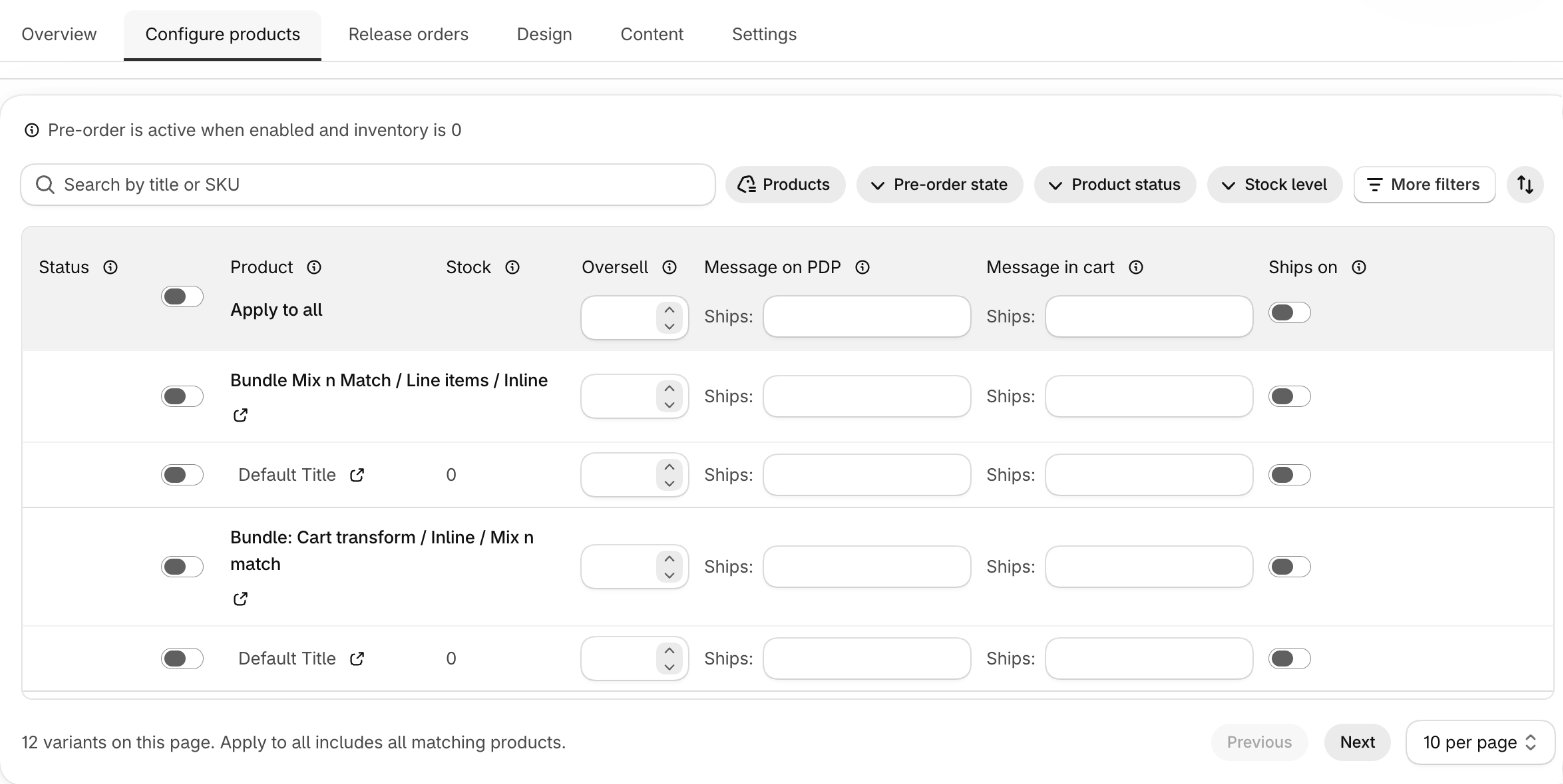Go to Next page of variants
The width and height of the screenshot is (1563, 784).
(x=1357, y=742)
